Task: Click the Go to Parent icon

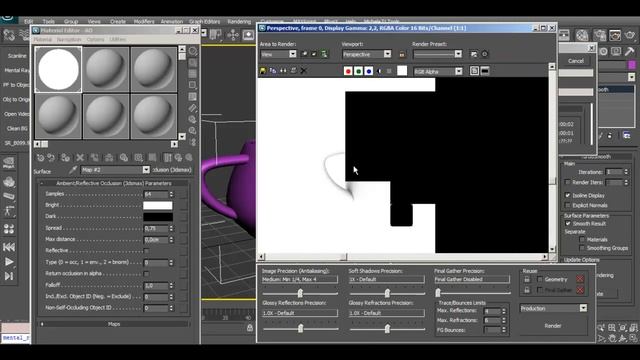Action: pos(178,158)
